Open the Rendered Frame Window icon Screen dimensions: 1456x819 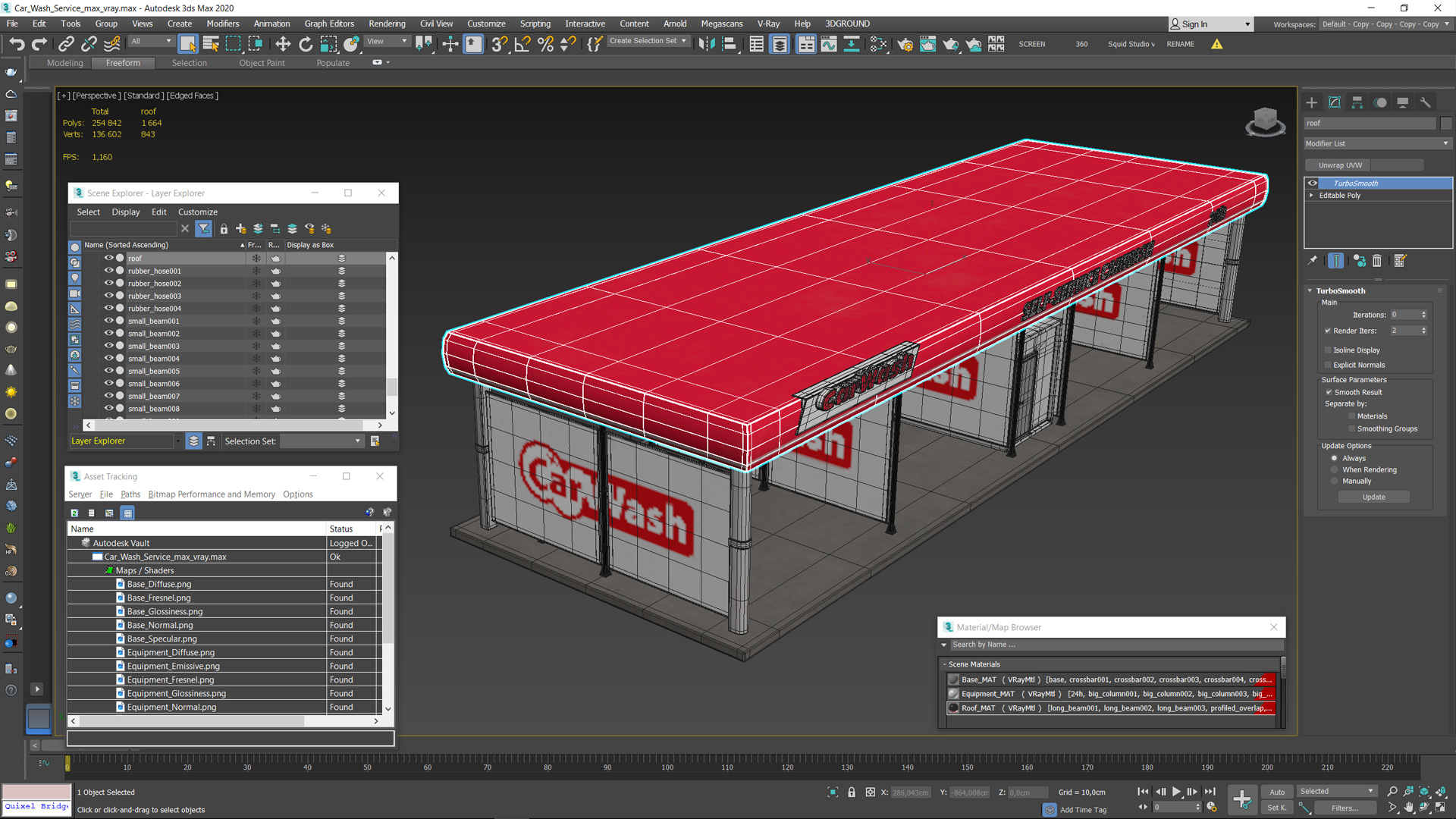tap(927, 44)
